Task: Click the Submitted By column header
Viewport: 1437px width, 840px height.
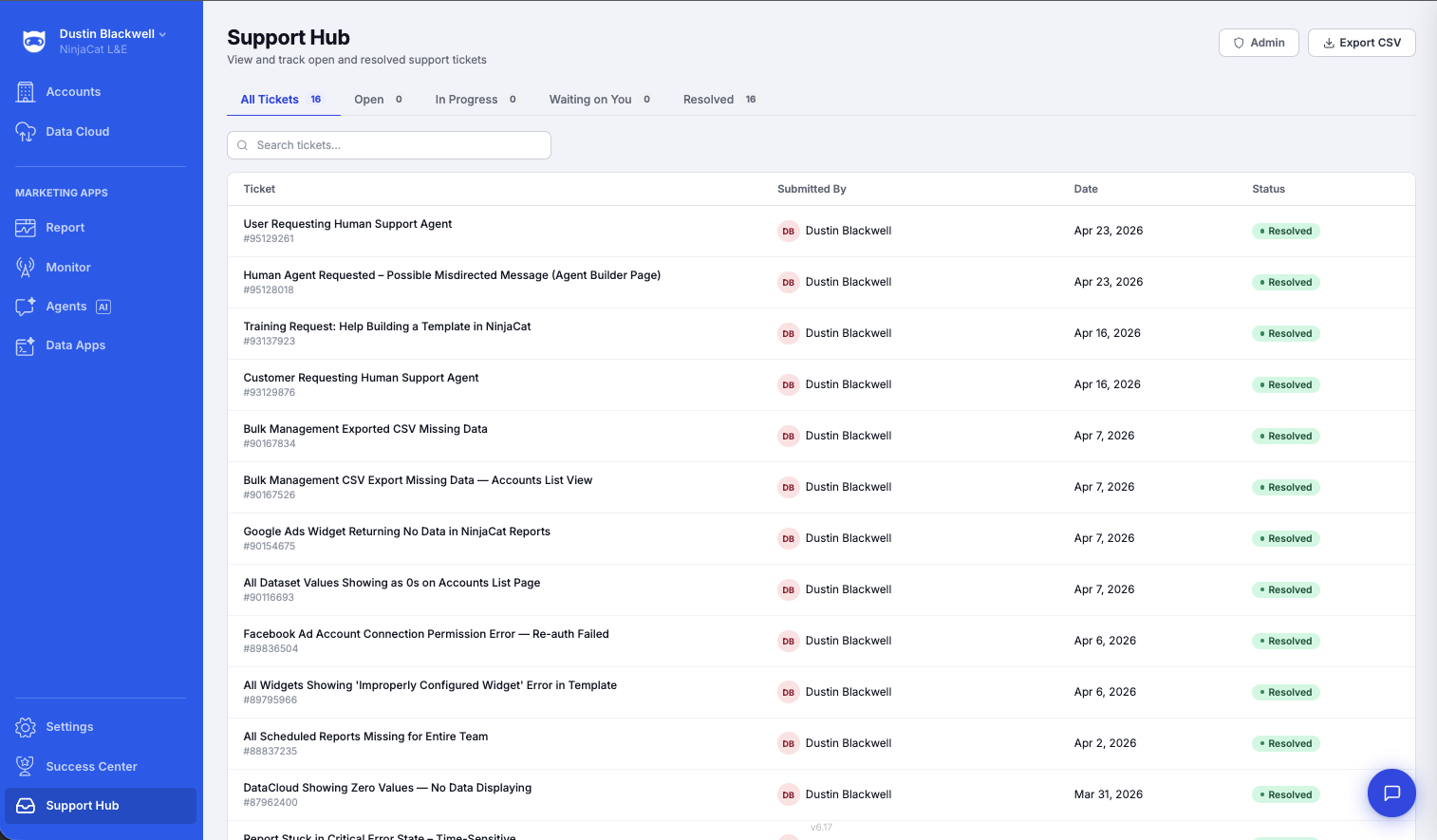Action: 812,189
